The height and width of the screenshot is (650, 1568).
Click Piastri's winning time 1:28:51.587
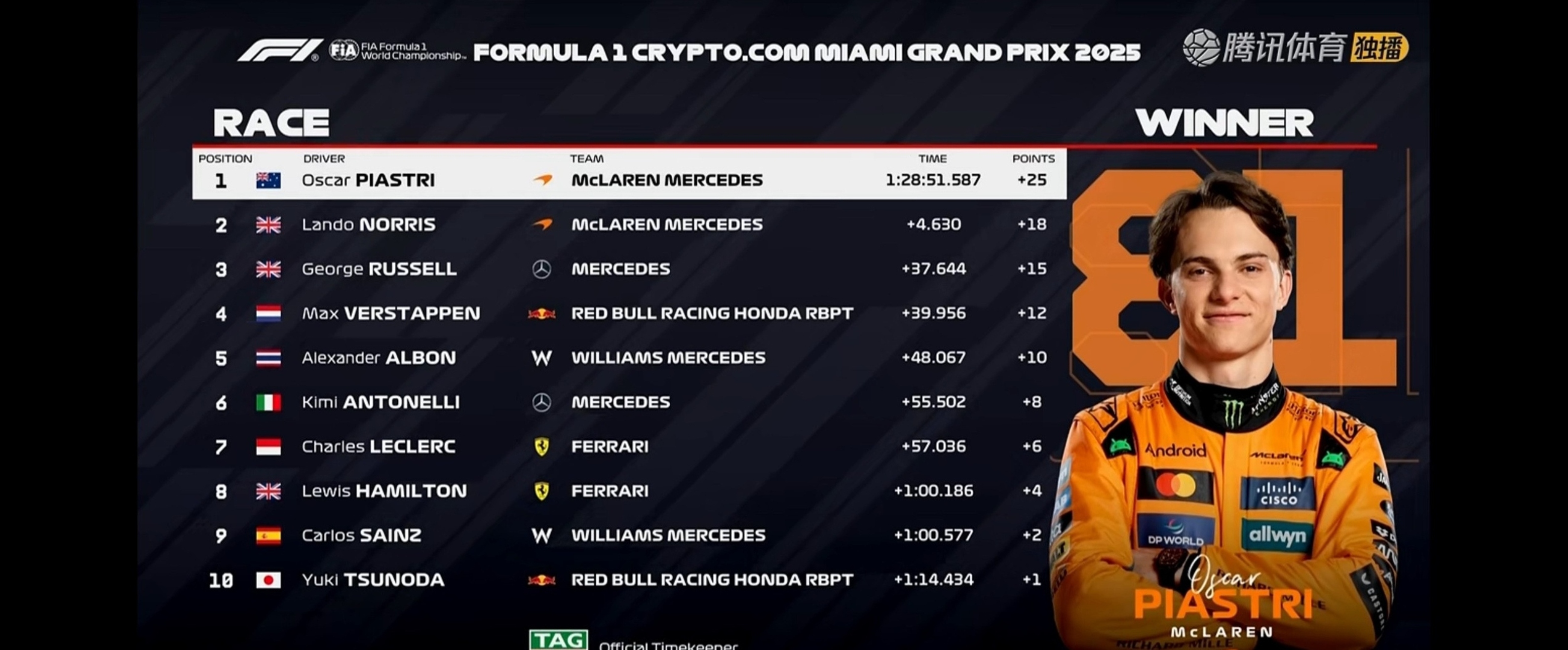[932, 180]
